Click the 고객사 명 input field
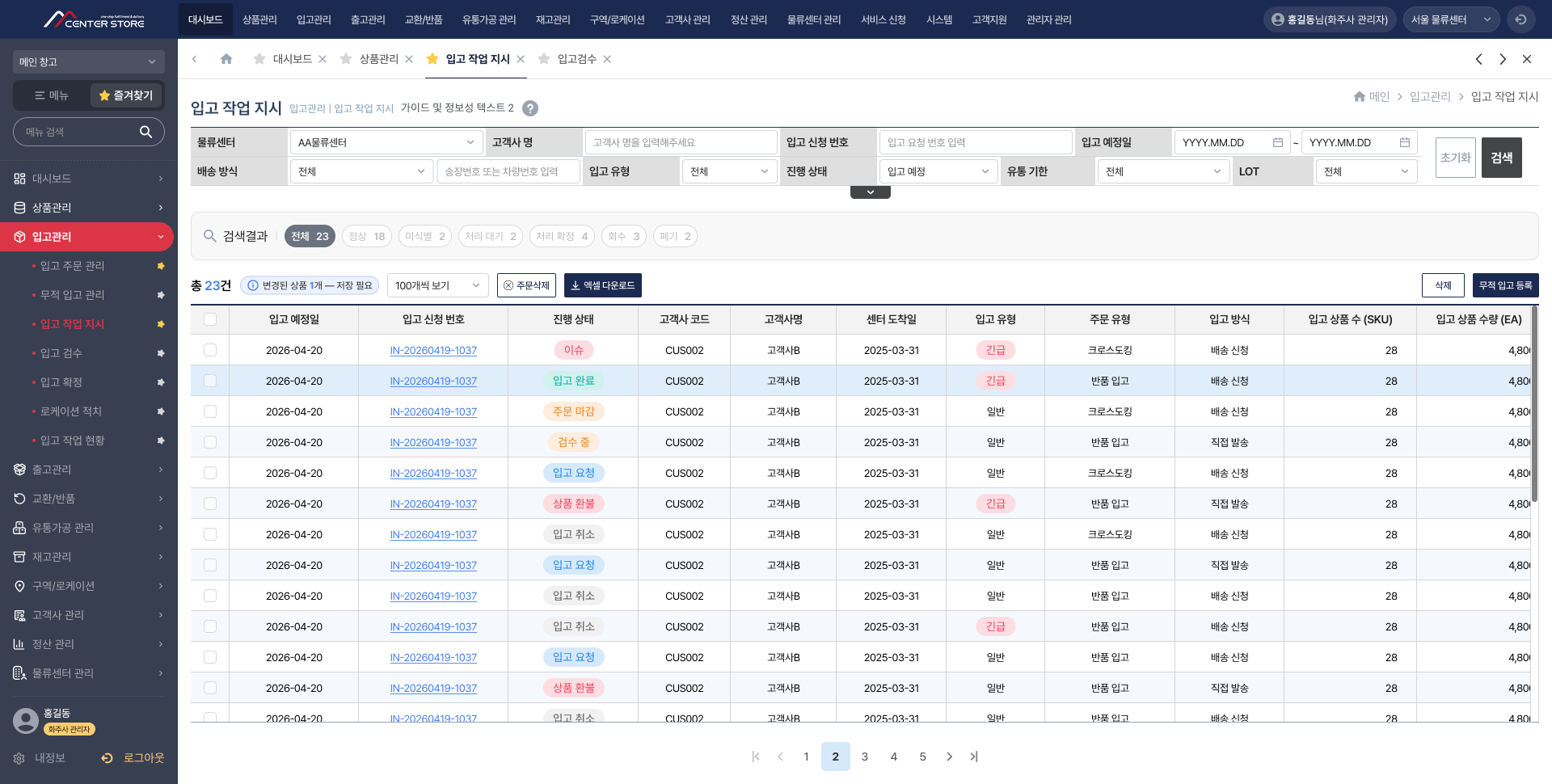 [681, 142]
